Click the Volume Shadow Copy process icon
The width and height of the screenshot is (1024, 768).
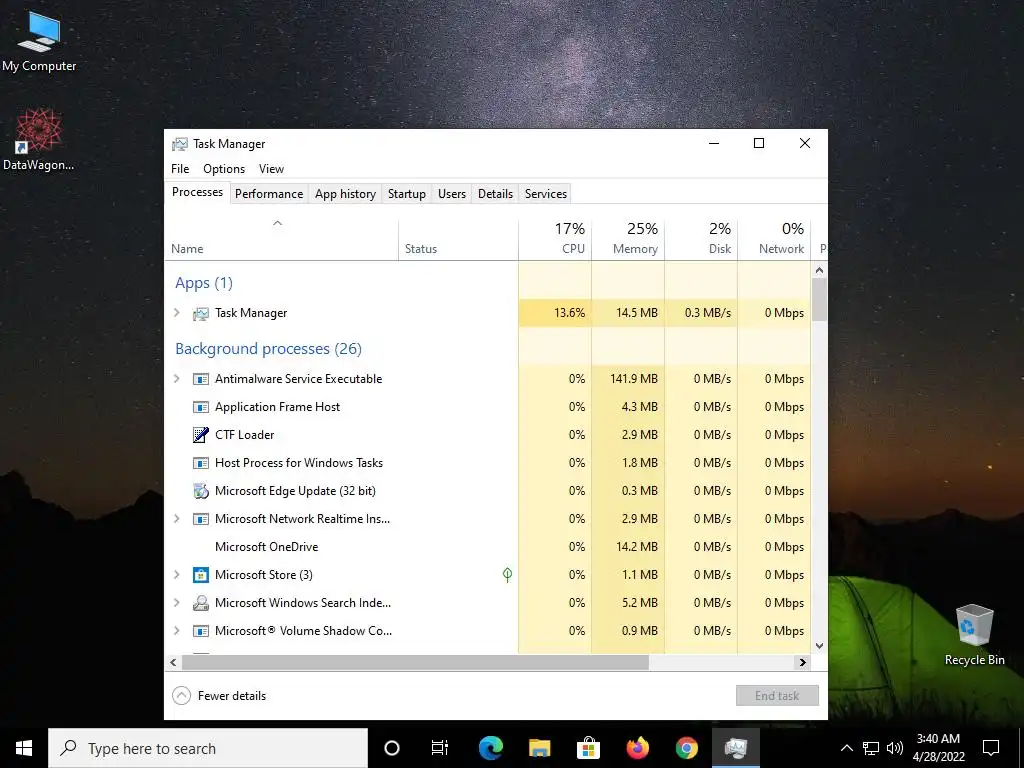coord(200,632)
